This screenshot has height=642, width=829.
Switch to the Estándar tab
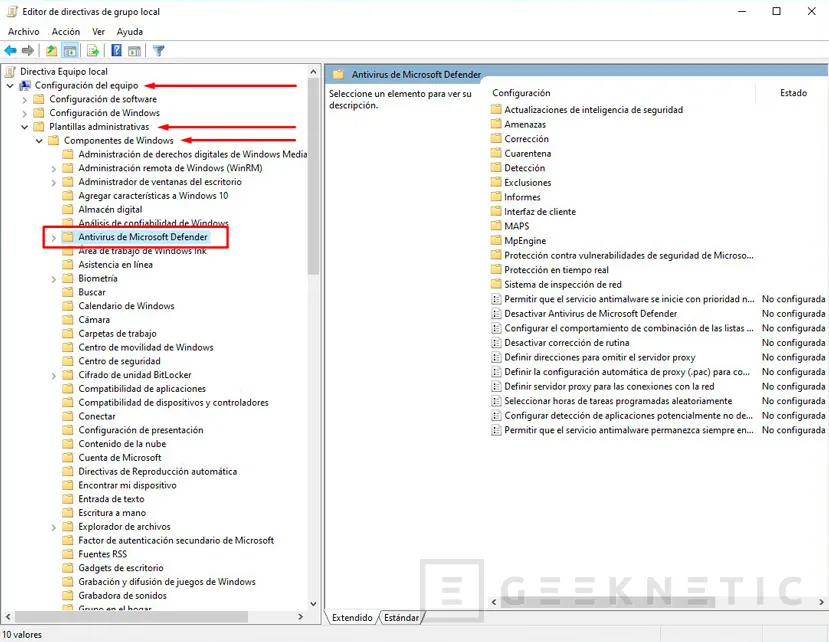coord(401,618)
